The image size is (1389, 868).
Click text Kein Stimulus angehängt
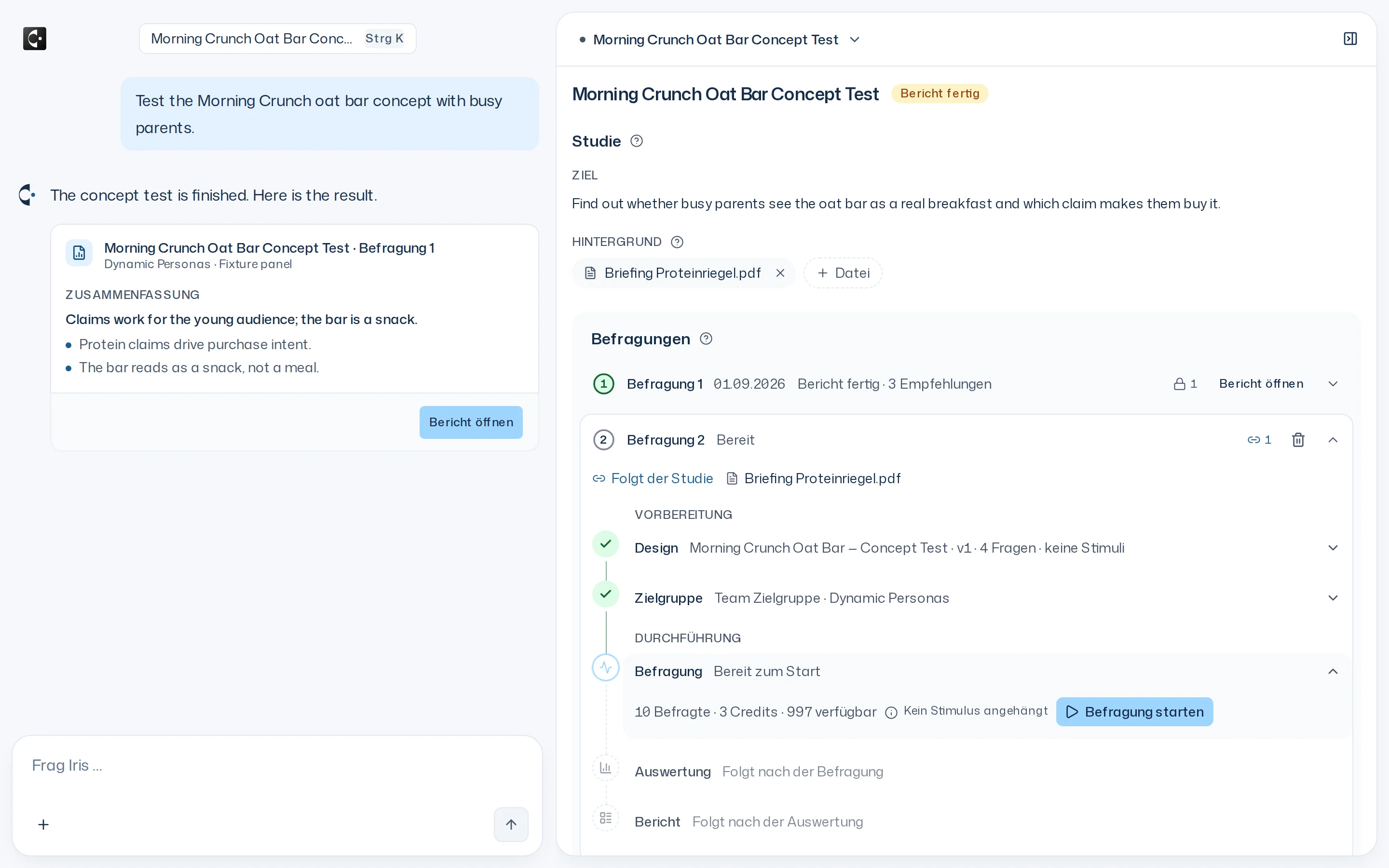tap(975, 711)
